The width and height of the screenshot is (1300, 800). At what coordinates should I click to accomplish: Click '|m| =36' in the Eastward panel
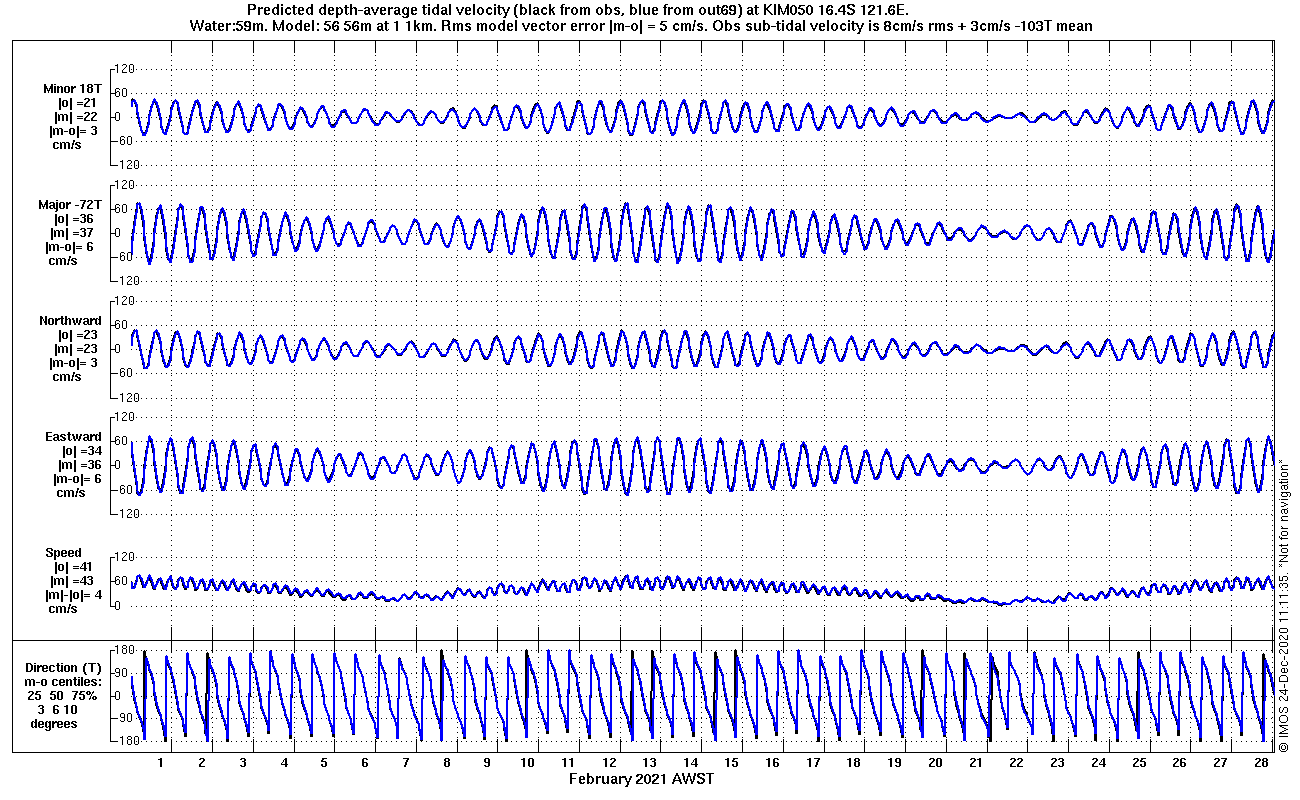click(x=80, y=465)
